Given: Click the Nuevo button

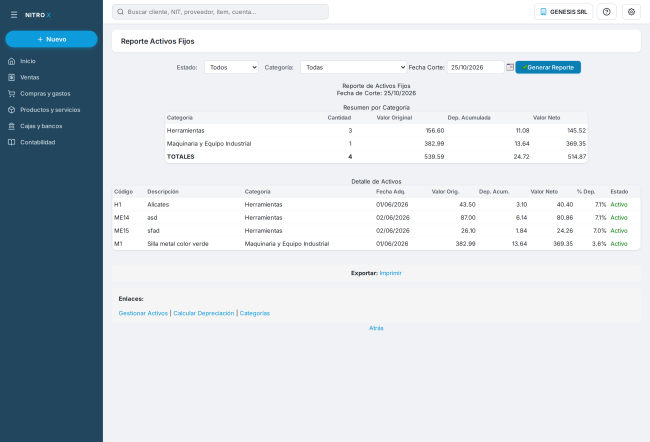Looking at the screenshot, I should [51, 39].
